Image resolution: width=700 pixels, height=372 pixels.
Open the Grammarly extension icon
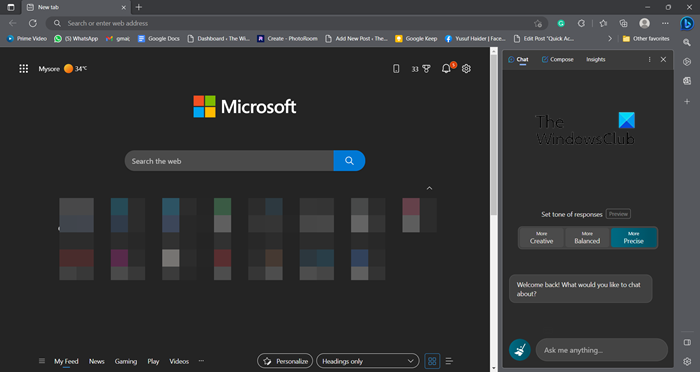click(x=561, y=23)
